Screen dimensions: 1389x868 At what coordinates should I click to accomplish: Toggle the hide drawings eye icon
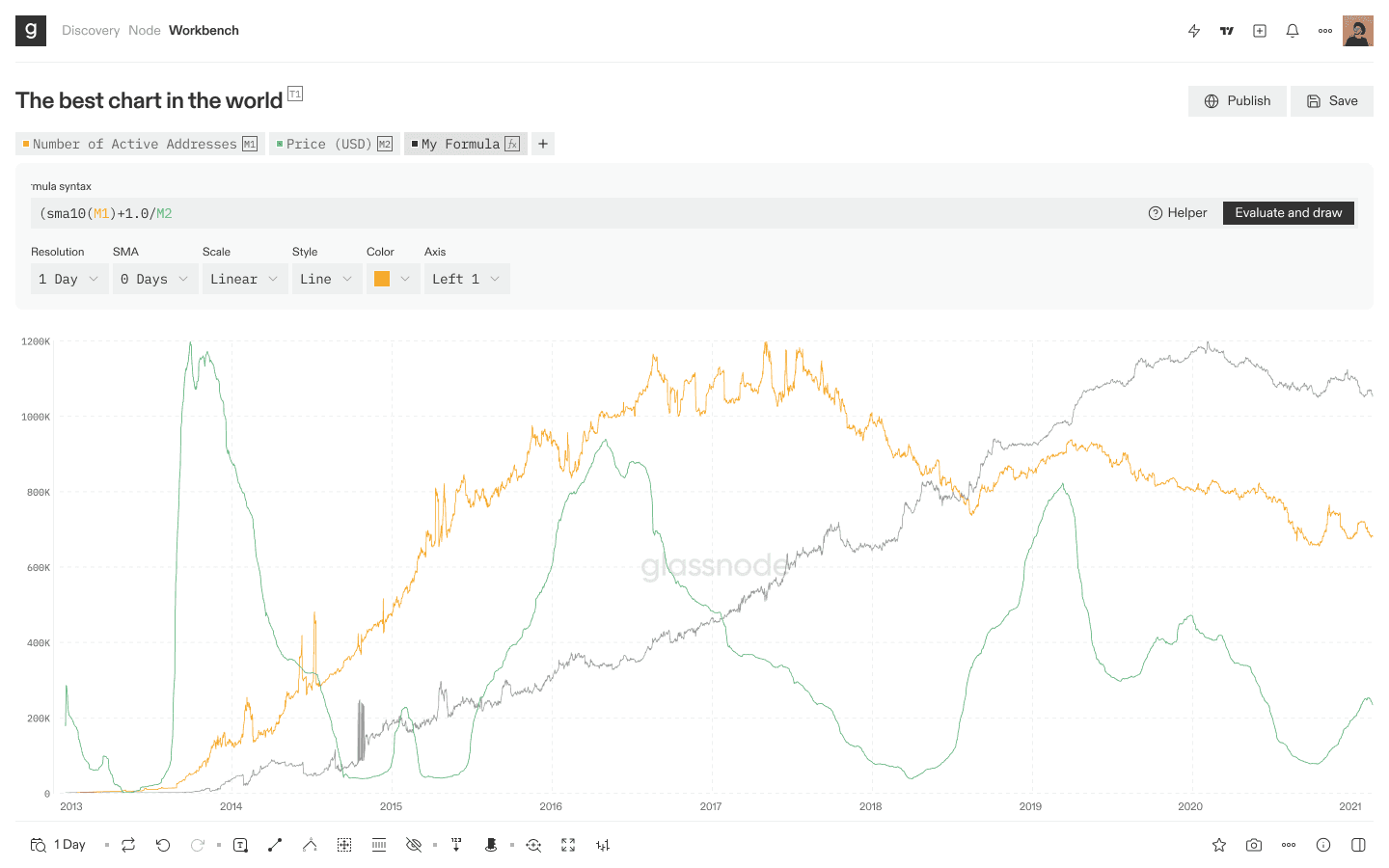point(414,845)
